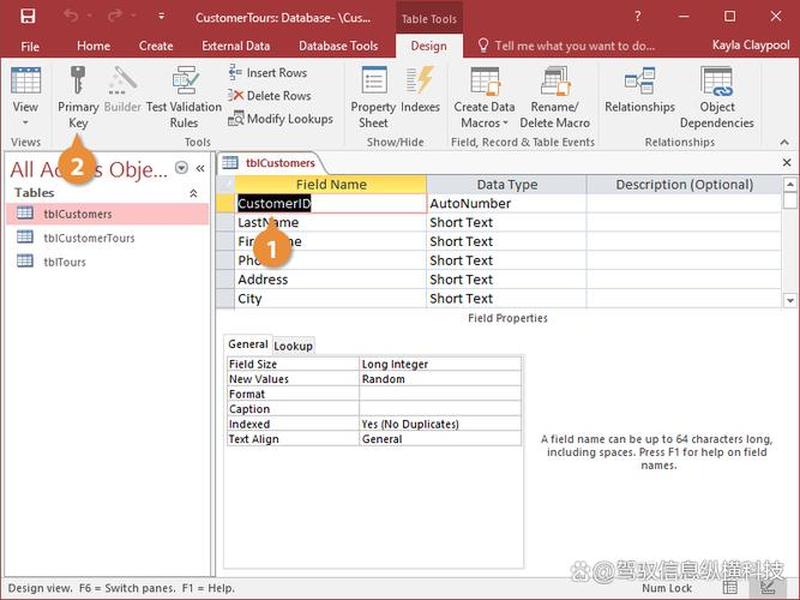
Task: Click the Short Text type for LastName
Action: 507,222
